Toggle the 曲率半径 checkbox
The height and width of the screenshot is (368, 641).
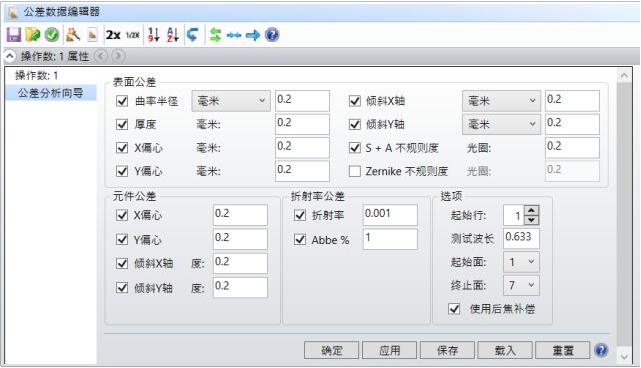(x=122, y=101)
